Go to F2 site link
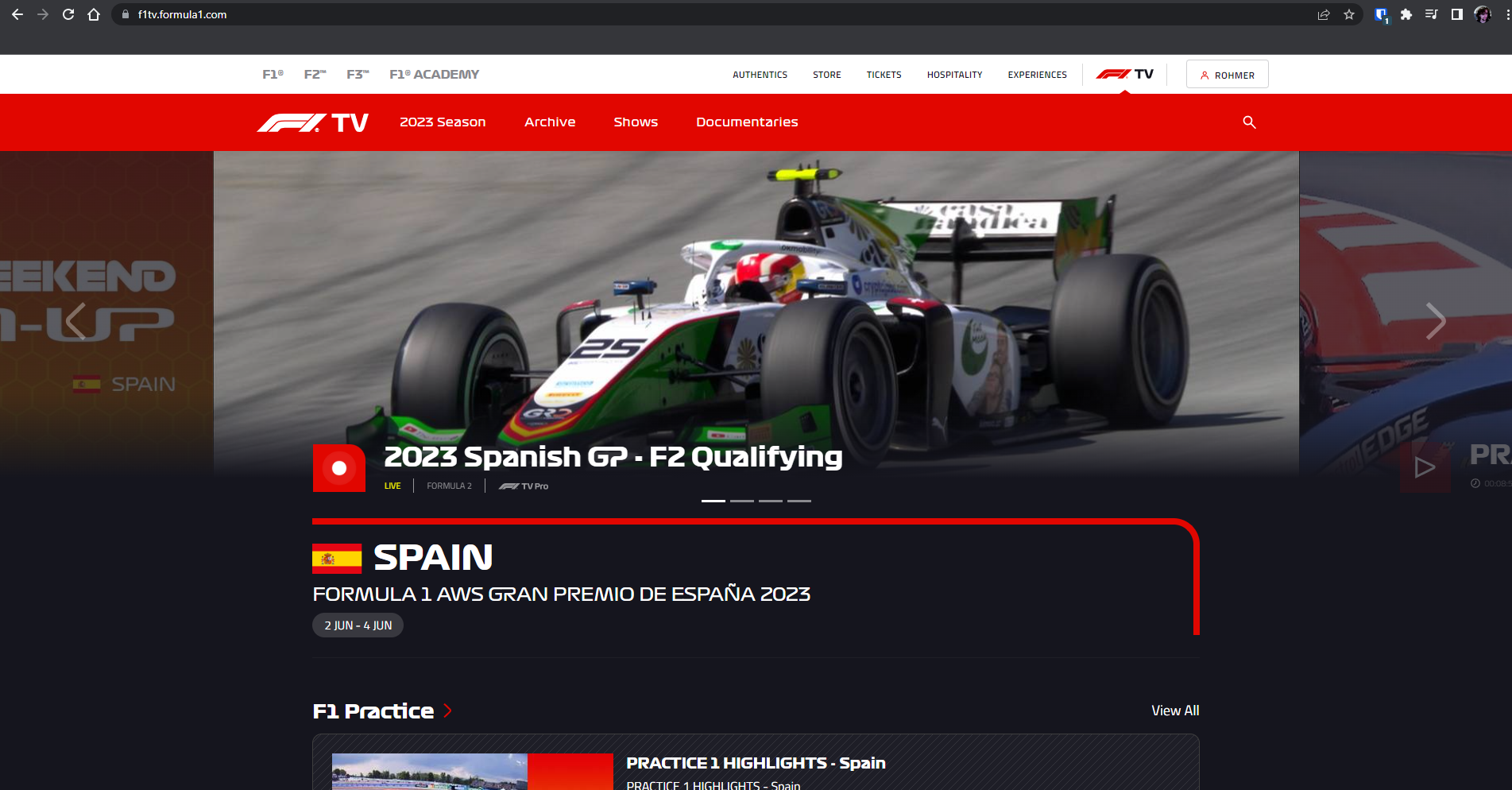 click(x=315, y=74)
